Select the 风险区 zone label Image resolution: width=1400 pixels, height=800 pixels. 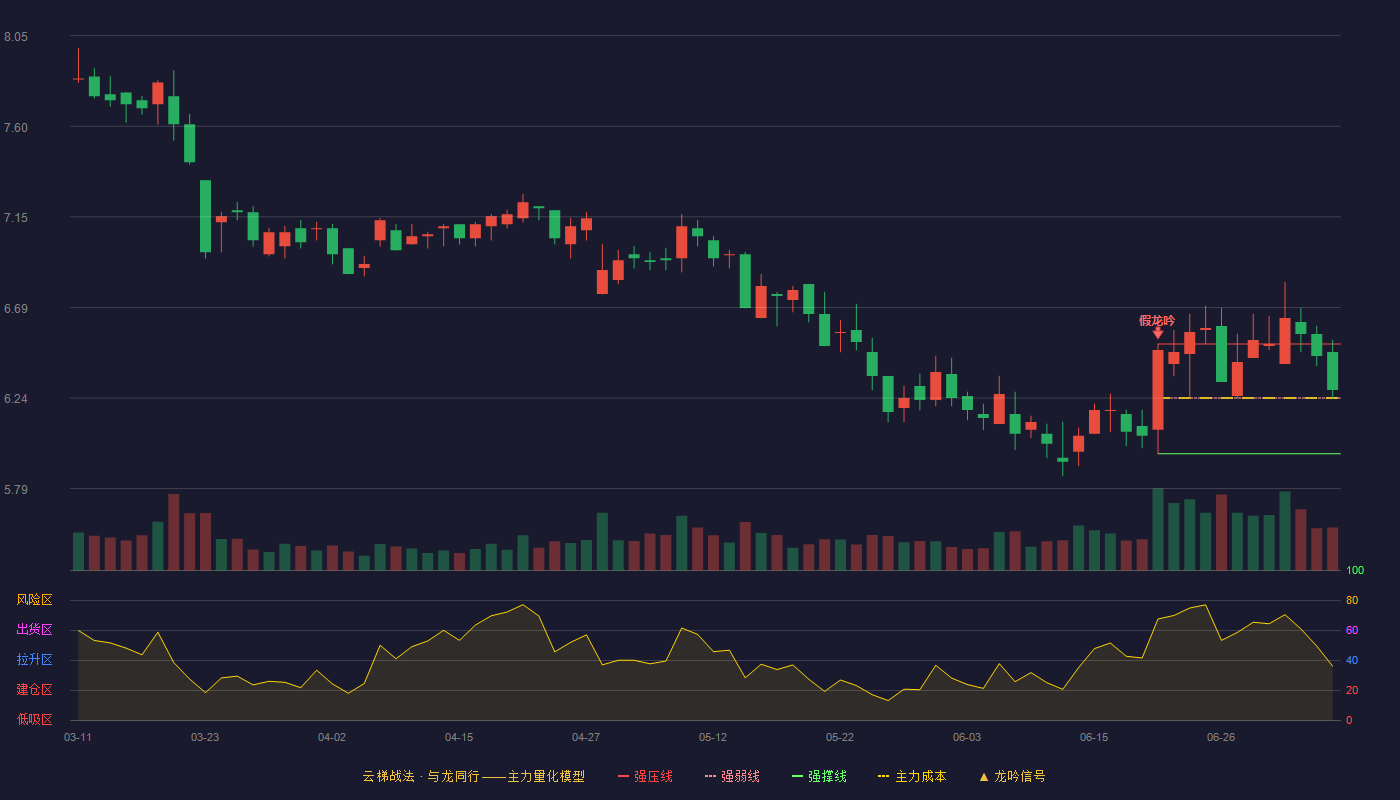tap(34, 600)
